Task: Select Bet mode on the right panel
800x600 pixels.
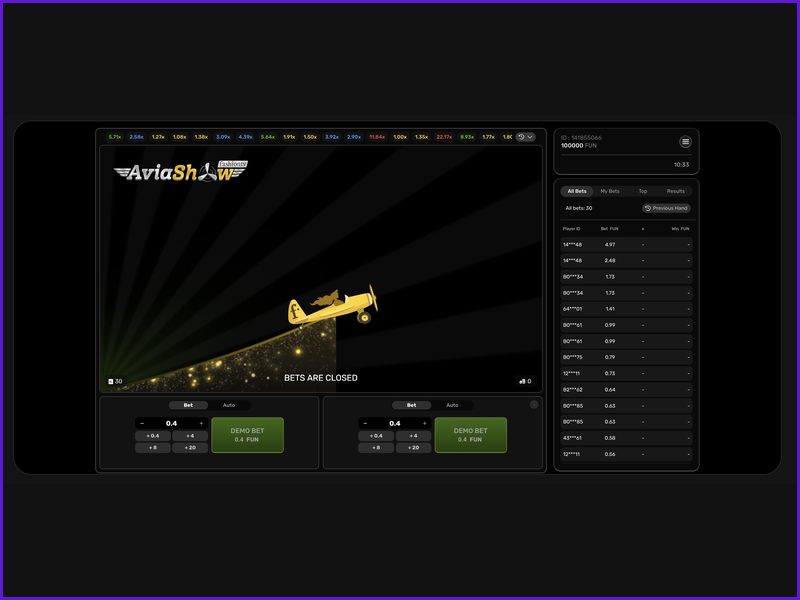Action: click(x=411, y=405)
